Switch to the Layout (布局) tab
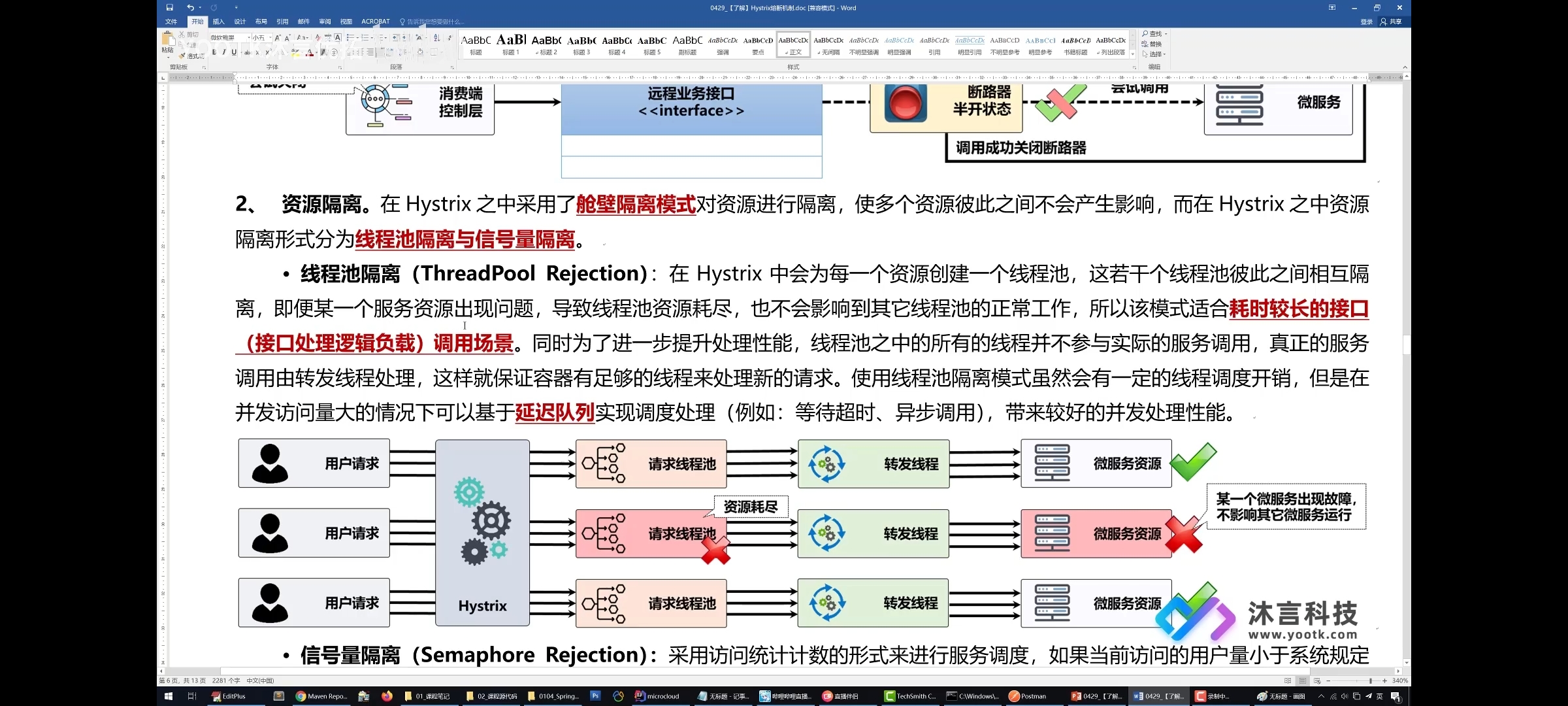This screenshot has width=1568, height=706. [261, 22]
